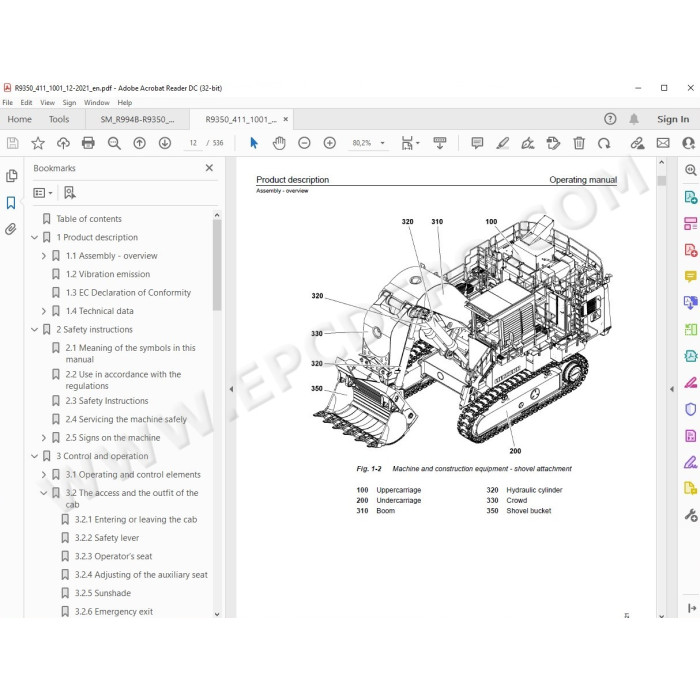Click the page number input field
This screenshot has height=700, width=700.
tap(193, 143)
